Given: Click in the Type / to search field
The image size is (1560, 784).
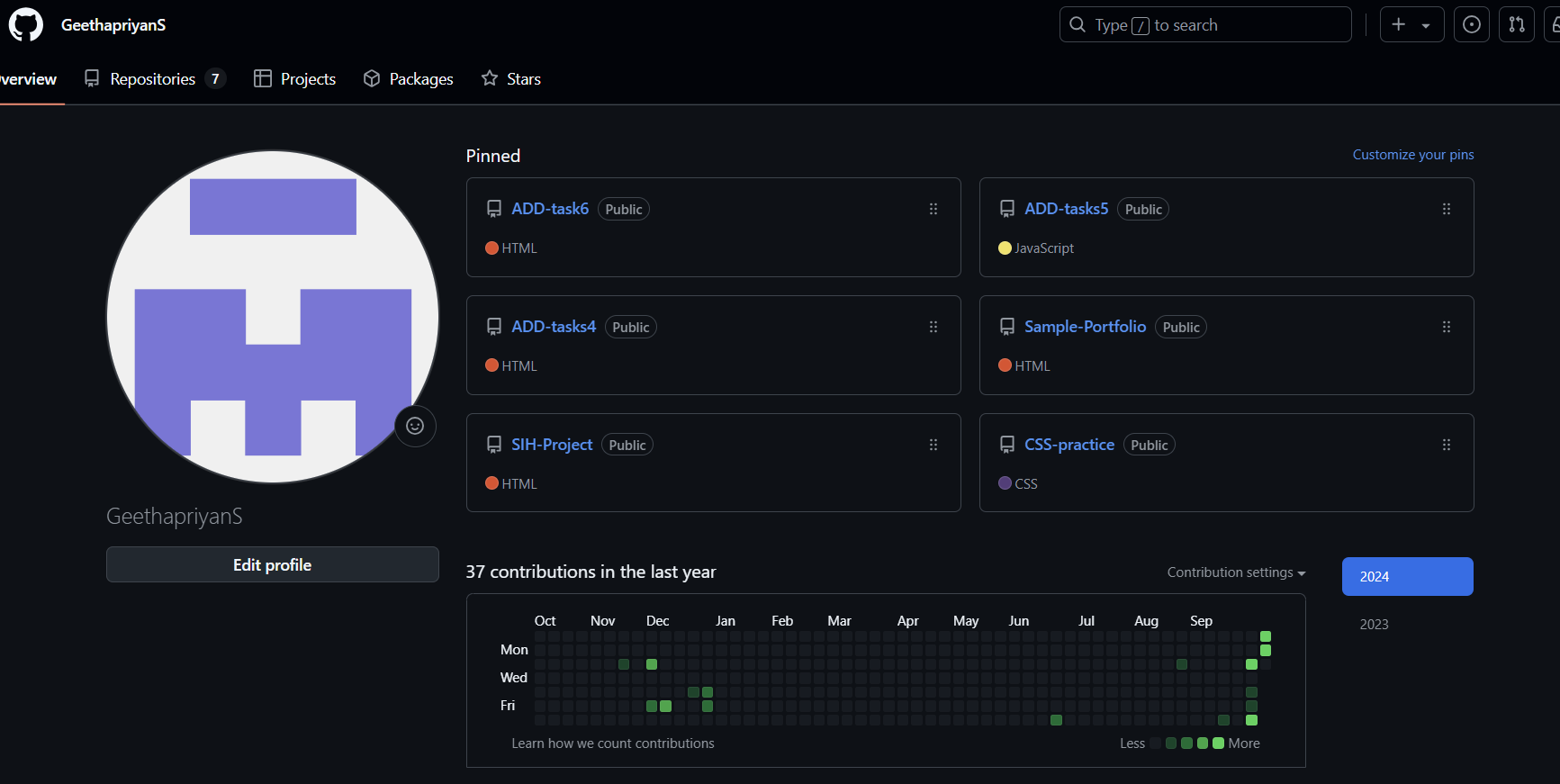Looking at the screenshot, I should click(1205, 25).
